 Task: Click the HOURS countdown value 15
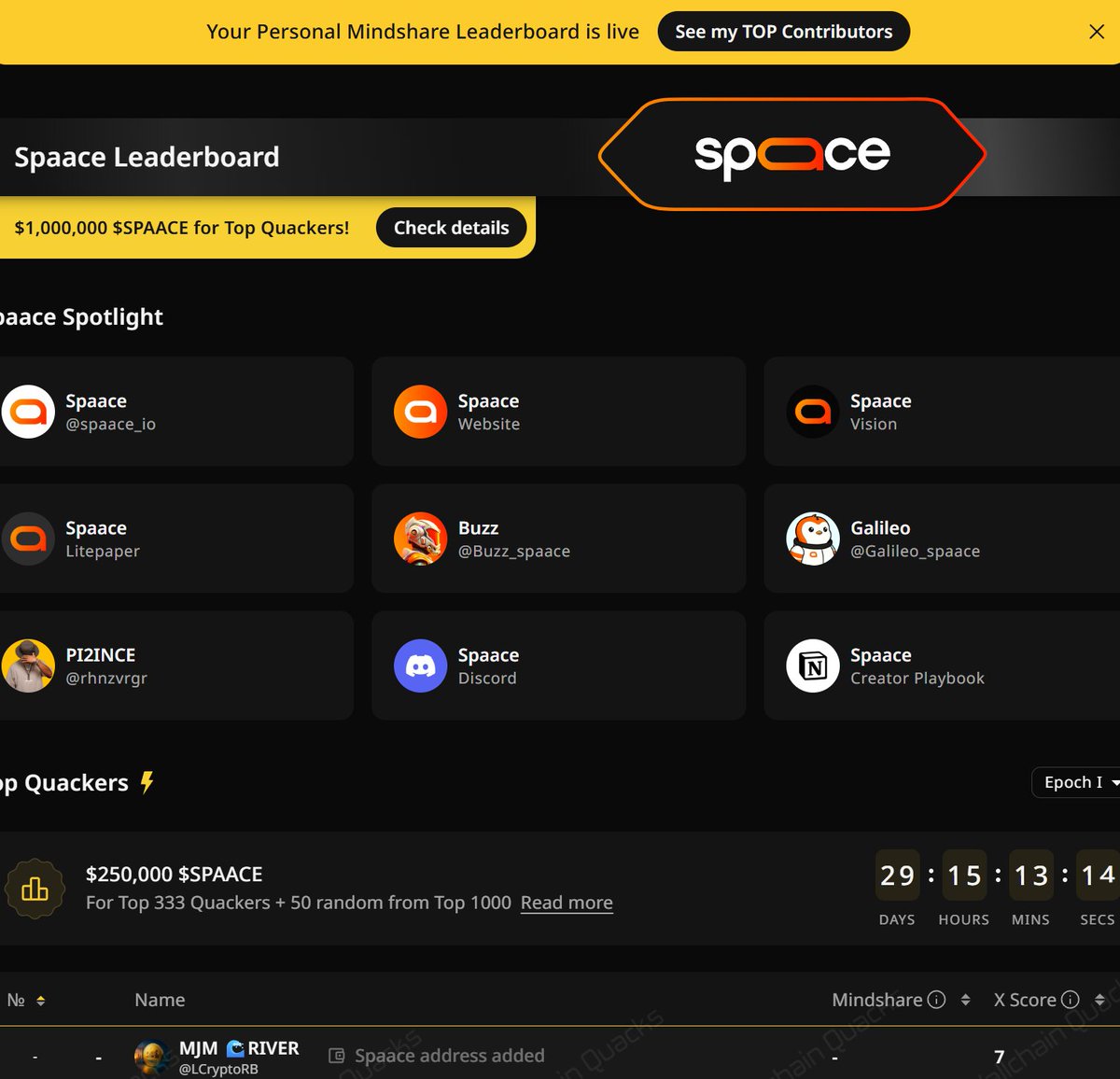[965, 876]
